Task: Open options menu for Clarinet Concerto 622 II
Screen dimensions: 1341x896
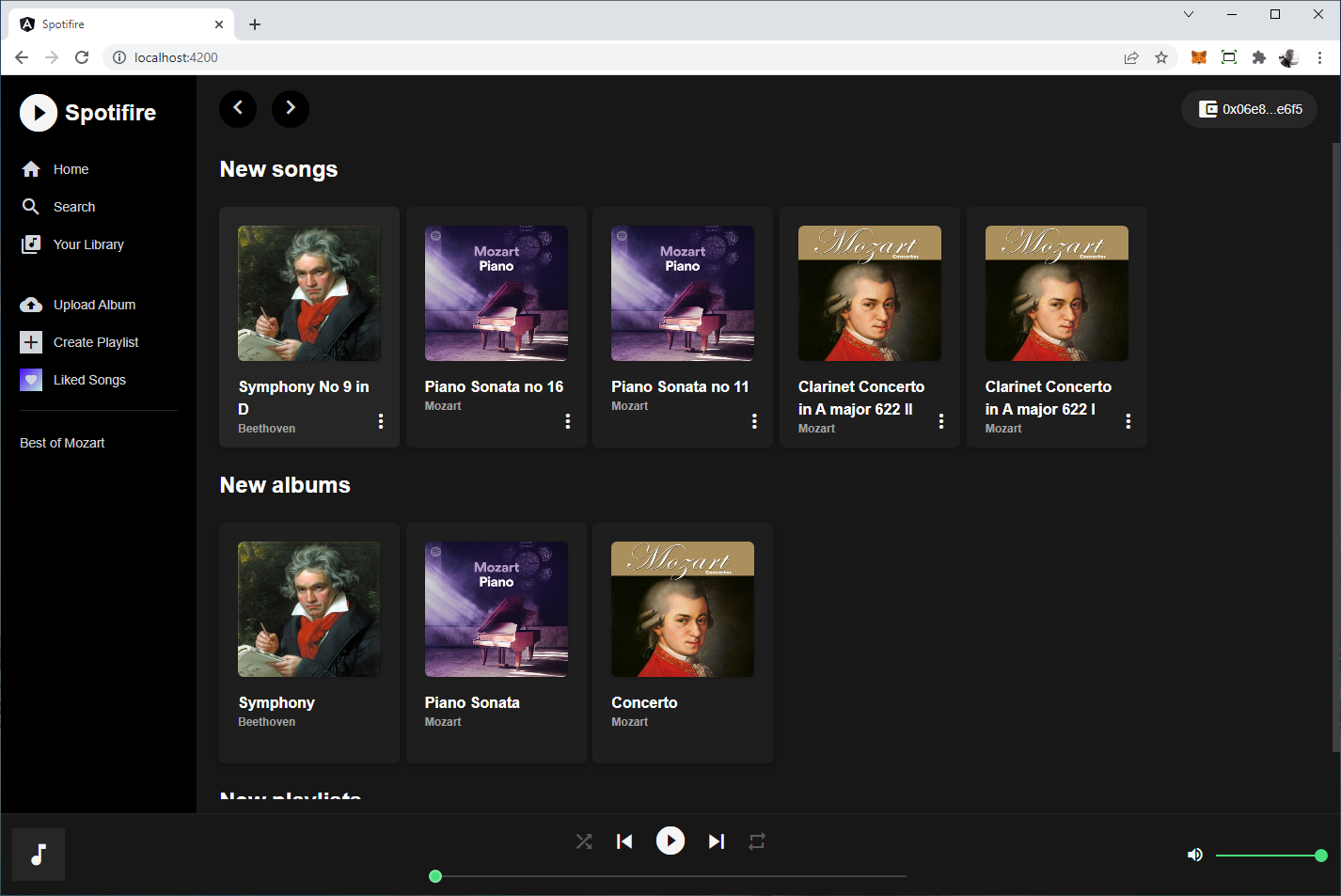Action: [941, 421]
